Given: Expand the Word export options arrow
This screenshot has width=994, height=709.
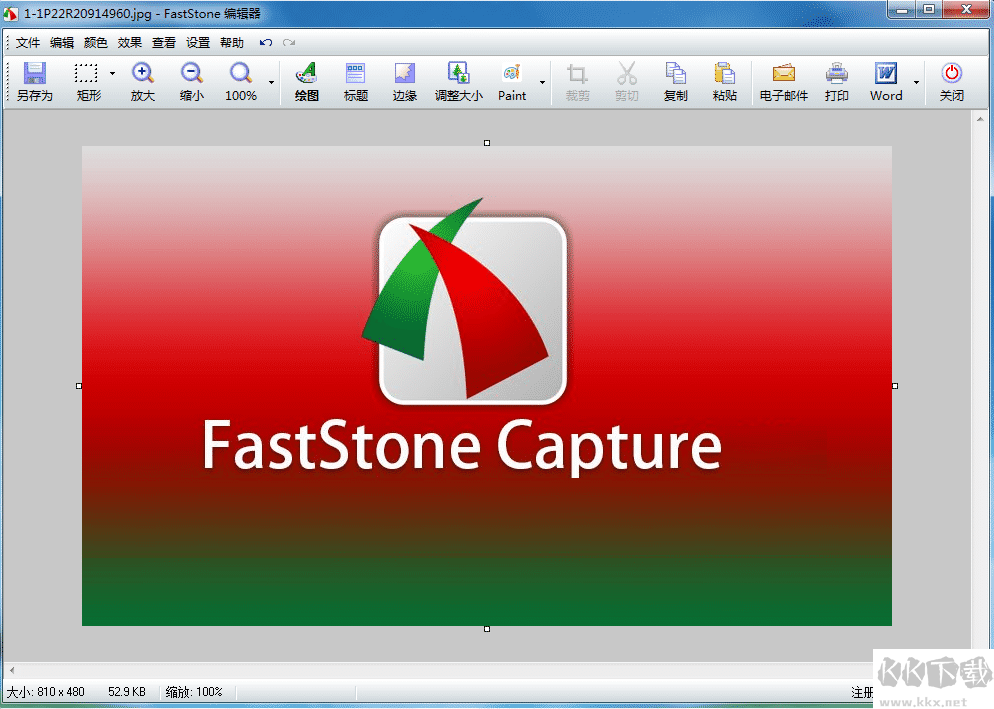Looking at the screenshot, I should [x=915, y=80].
